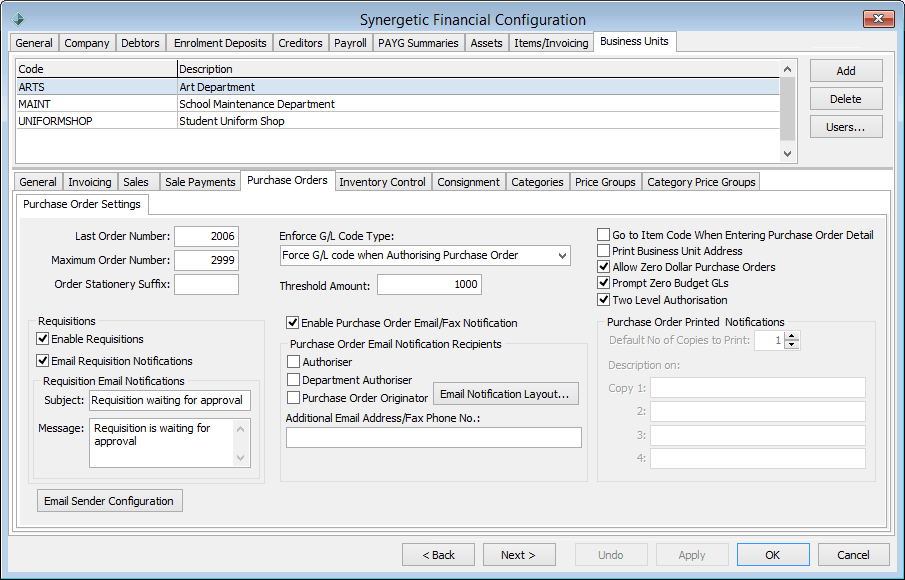Image resolution: width=905 pixels, height=580 pixels.
Task: Open the Consignment sub-tab
Action: [x=468, y=182]
